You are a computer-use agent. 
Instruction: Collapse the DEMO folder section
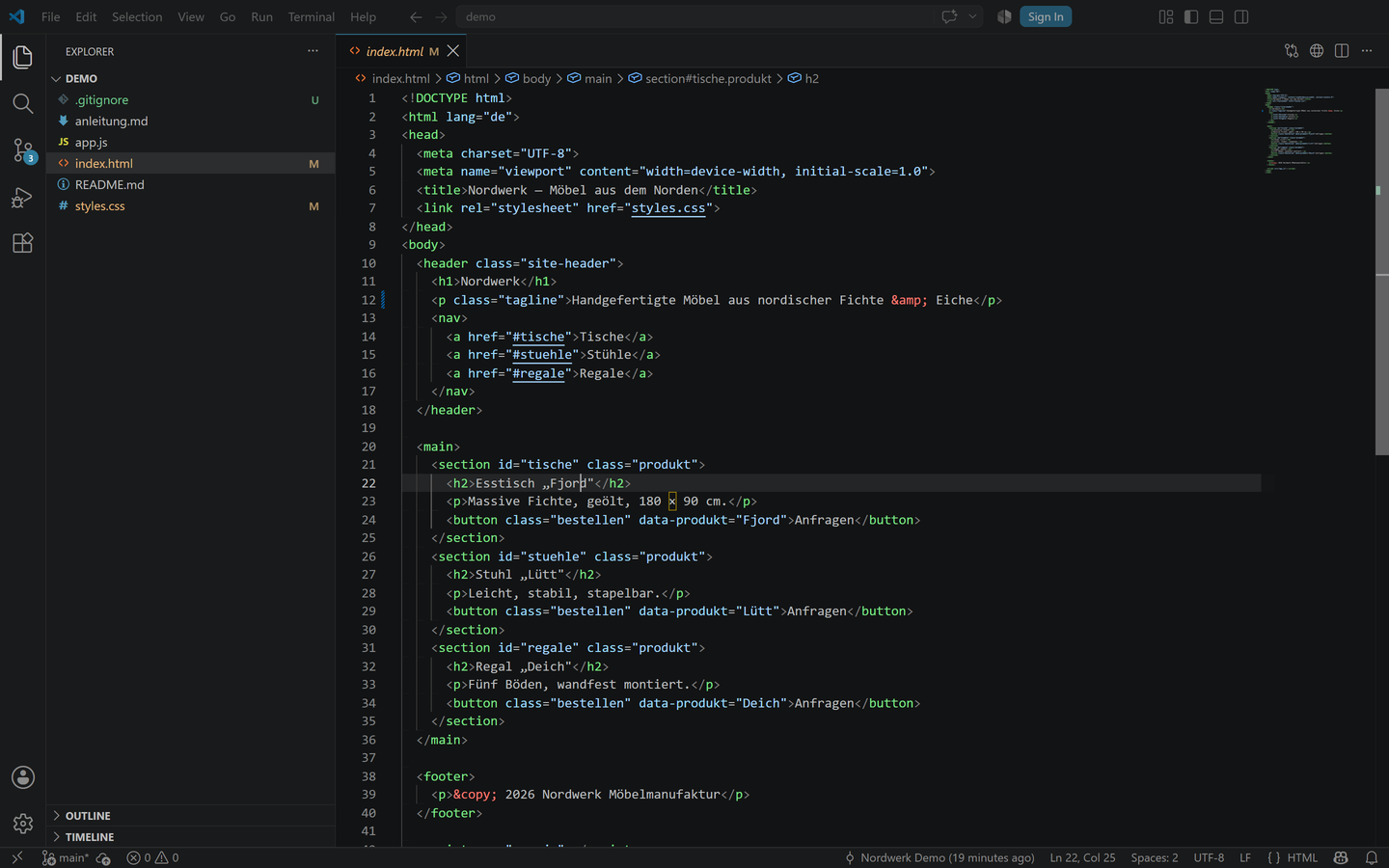[190, 78]
